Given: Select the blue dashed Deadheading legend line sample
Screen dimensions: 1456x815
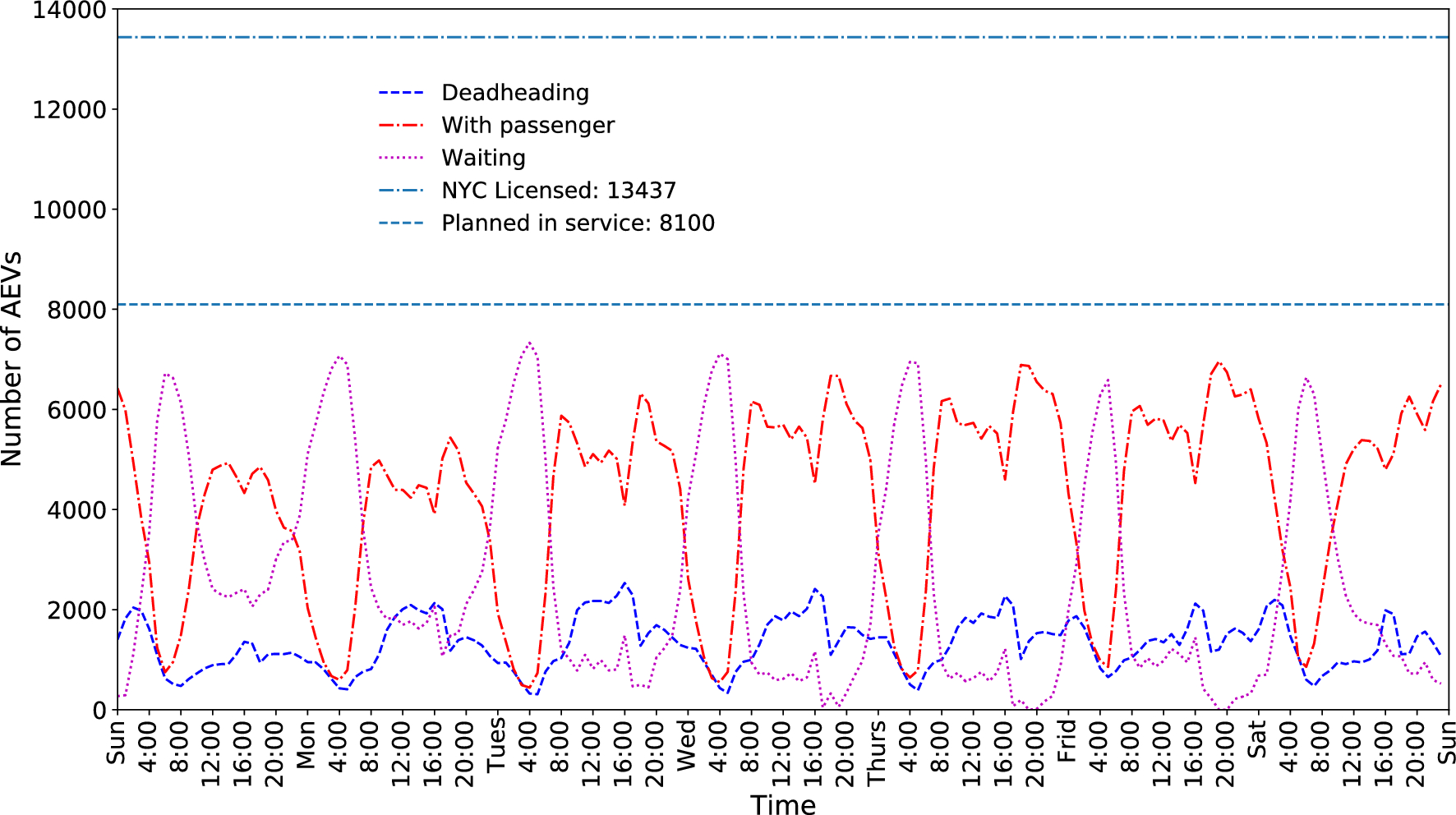Looking at the screenshot, I should click(401, 93).
